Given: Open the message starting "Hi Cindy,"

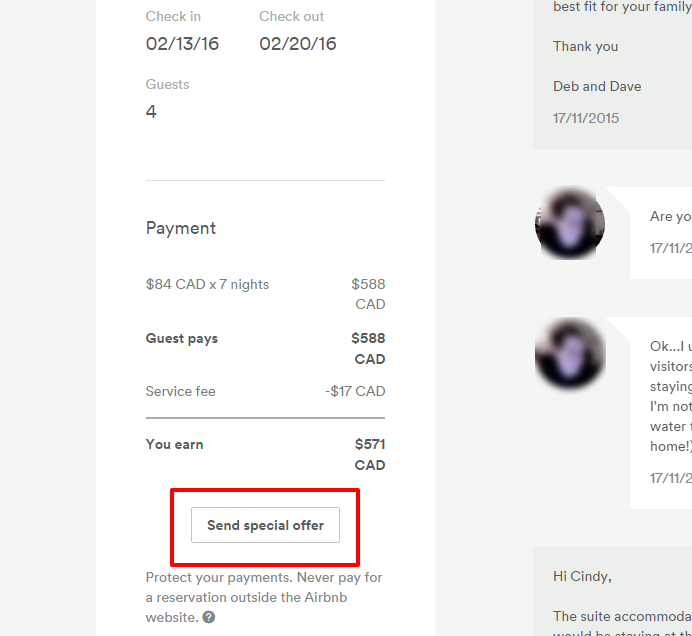Looking at the screenshot, I should coord(582,576).
